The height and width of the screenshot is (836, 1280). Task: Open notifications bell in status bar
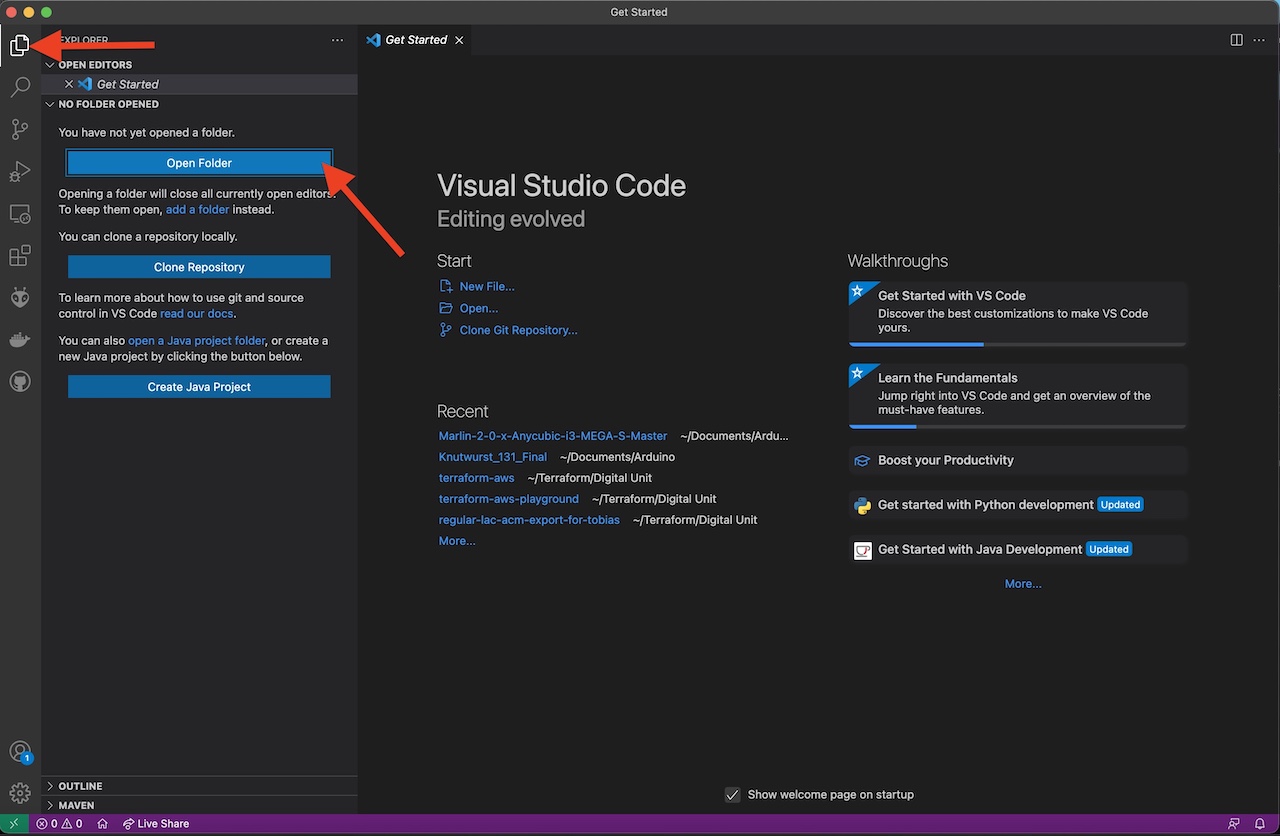pos(1260,824)
